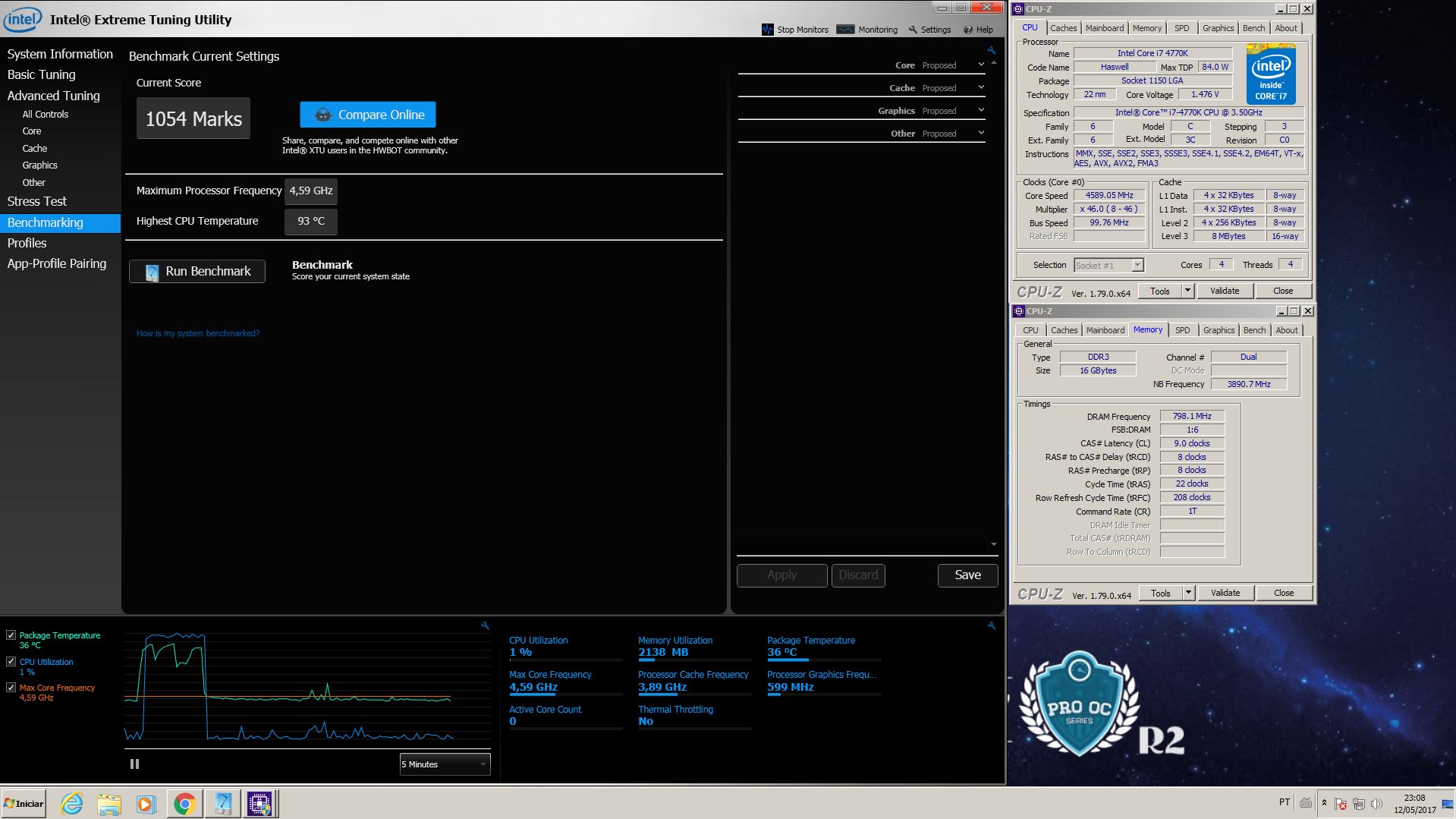This screenshot has width=1456, height=819.
Task: Toggle Package Temperature checkbox
Action: pos(11,635)
